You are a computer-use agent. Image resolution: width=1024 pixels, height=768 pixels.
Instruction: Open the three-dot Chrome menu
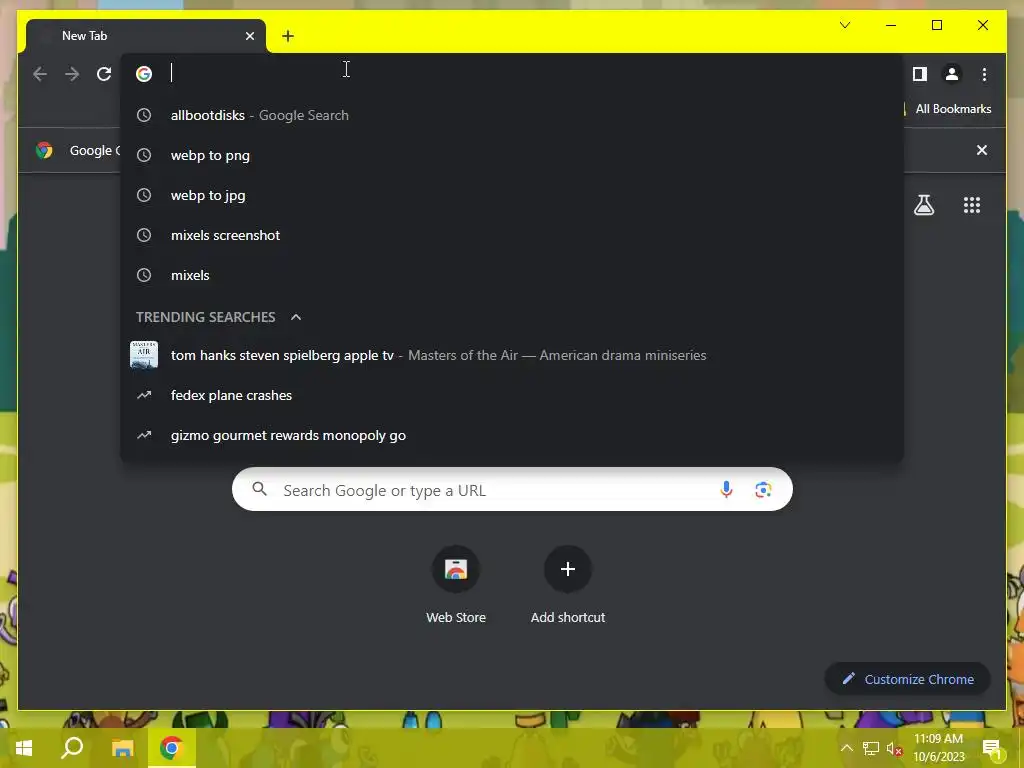pos(984,74)
